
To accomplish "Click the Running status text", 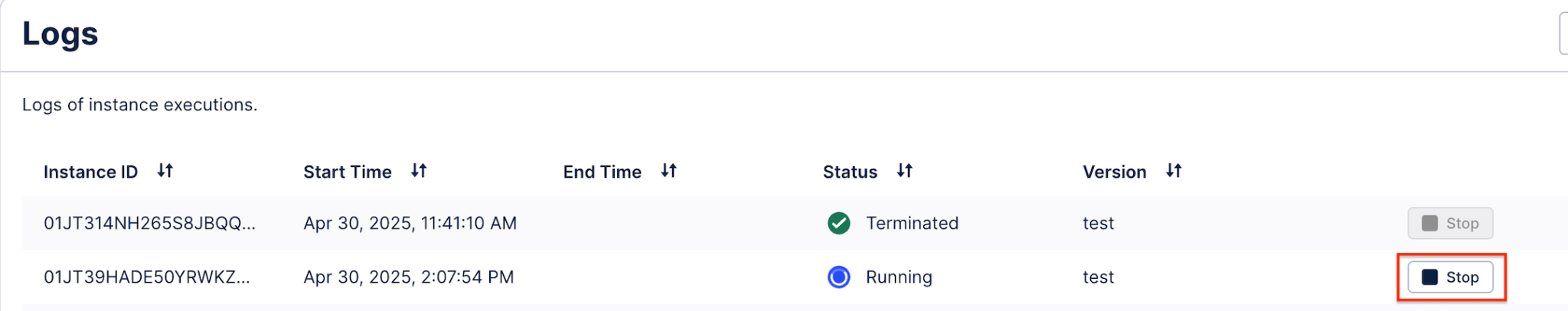I will (899, 277).
